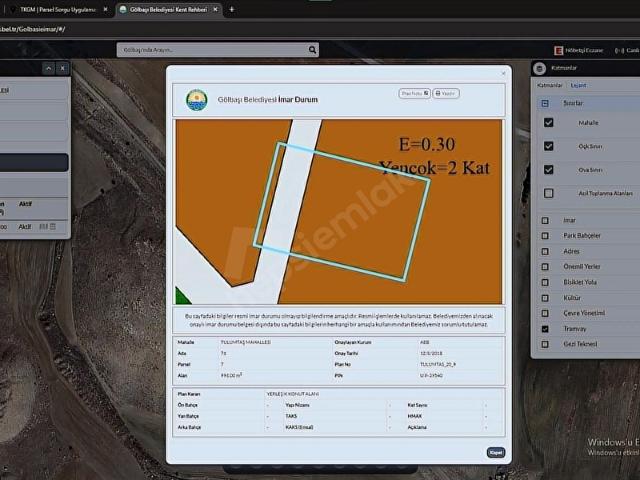The image size is (640, 480).
Task: Close the left panel with X icon
Action: point(62,68)
